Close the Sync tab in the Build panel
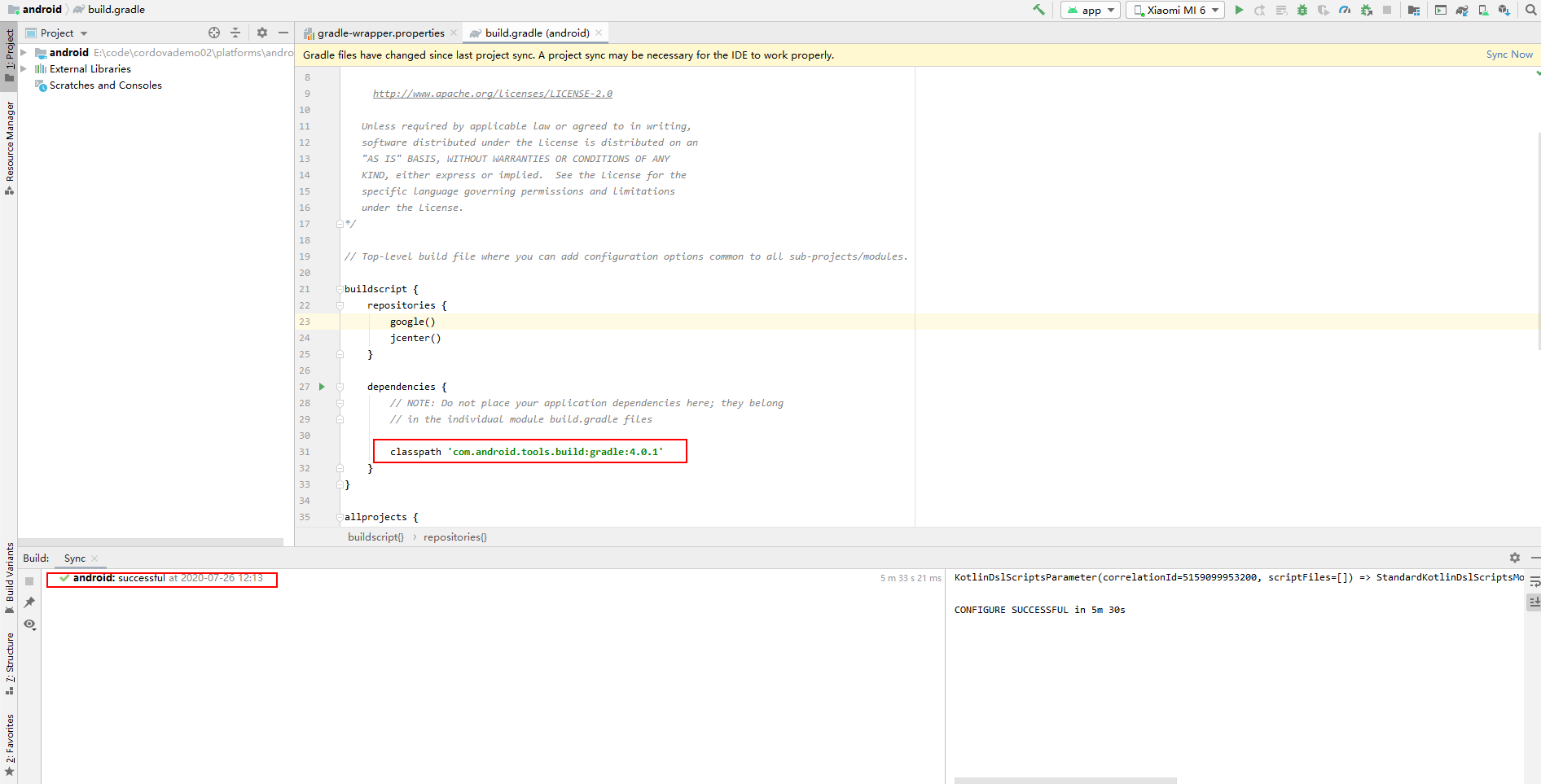The width and height of the screenshot is (1541, 784). tap(94, 558)
